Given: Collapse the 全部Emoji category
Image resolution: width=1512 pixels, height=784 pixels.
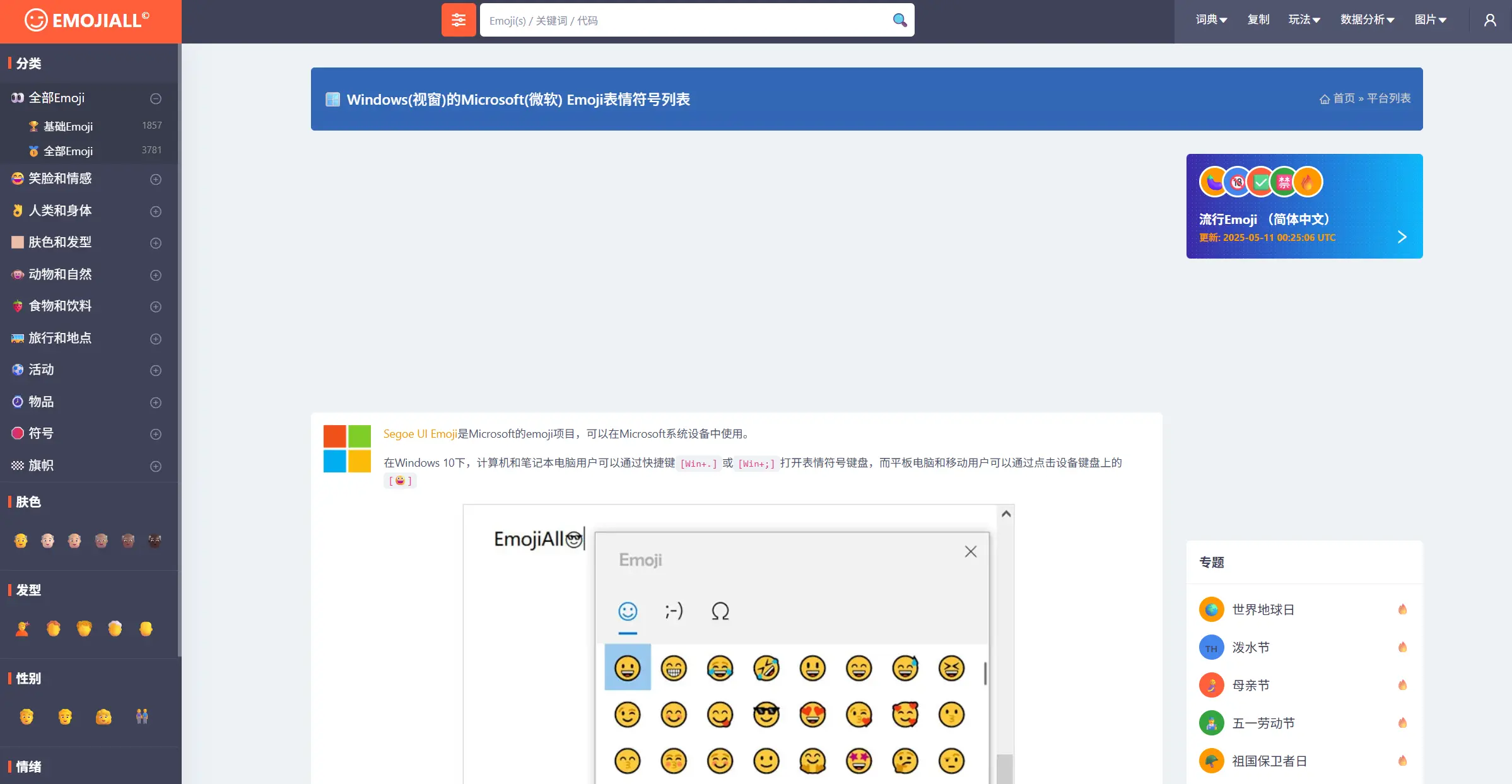Looking at the screenshot, I should coord(156,98).
